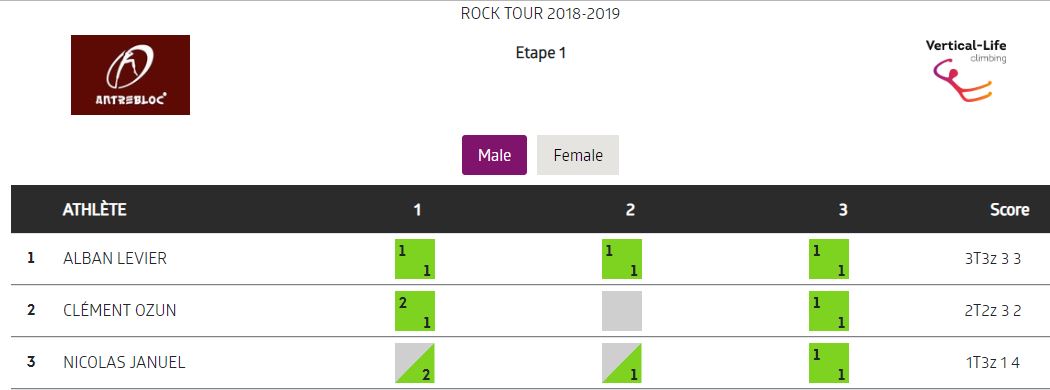Click the ATHLÈTE column header

pos(94,210)
